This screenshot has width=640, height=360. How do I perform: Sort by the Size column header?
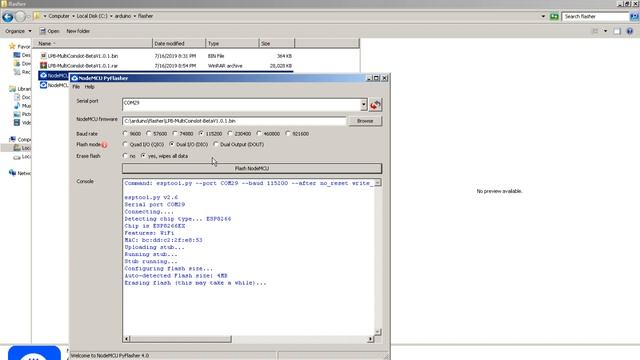point(276,43)
